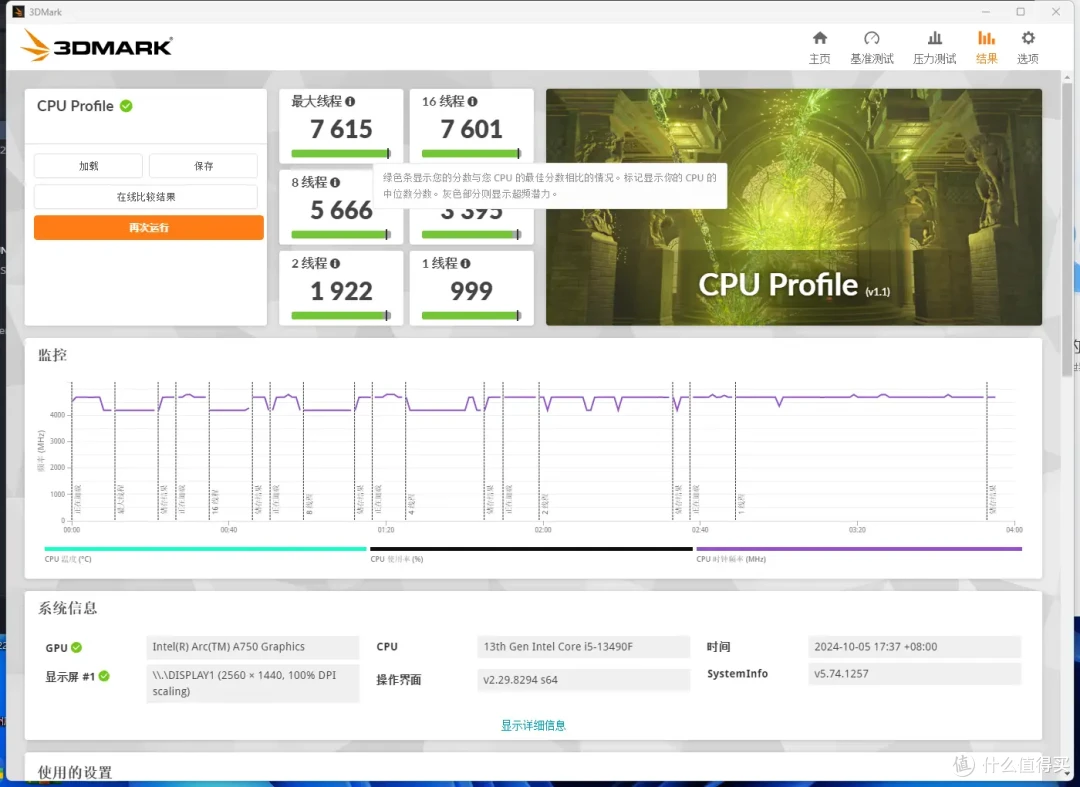This screenshot has height=787, width=1080.
Task: Click 01:20 marker on chart time axis
Action: tap(386, 529)
